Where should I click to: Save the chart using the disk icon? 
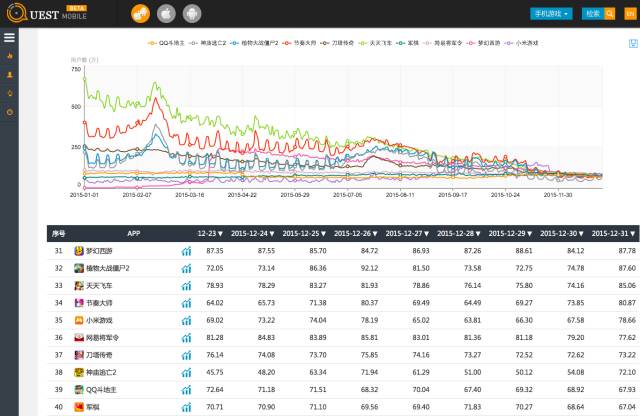pyautogui.click(x=633, y=43)
